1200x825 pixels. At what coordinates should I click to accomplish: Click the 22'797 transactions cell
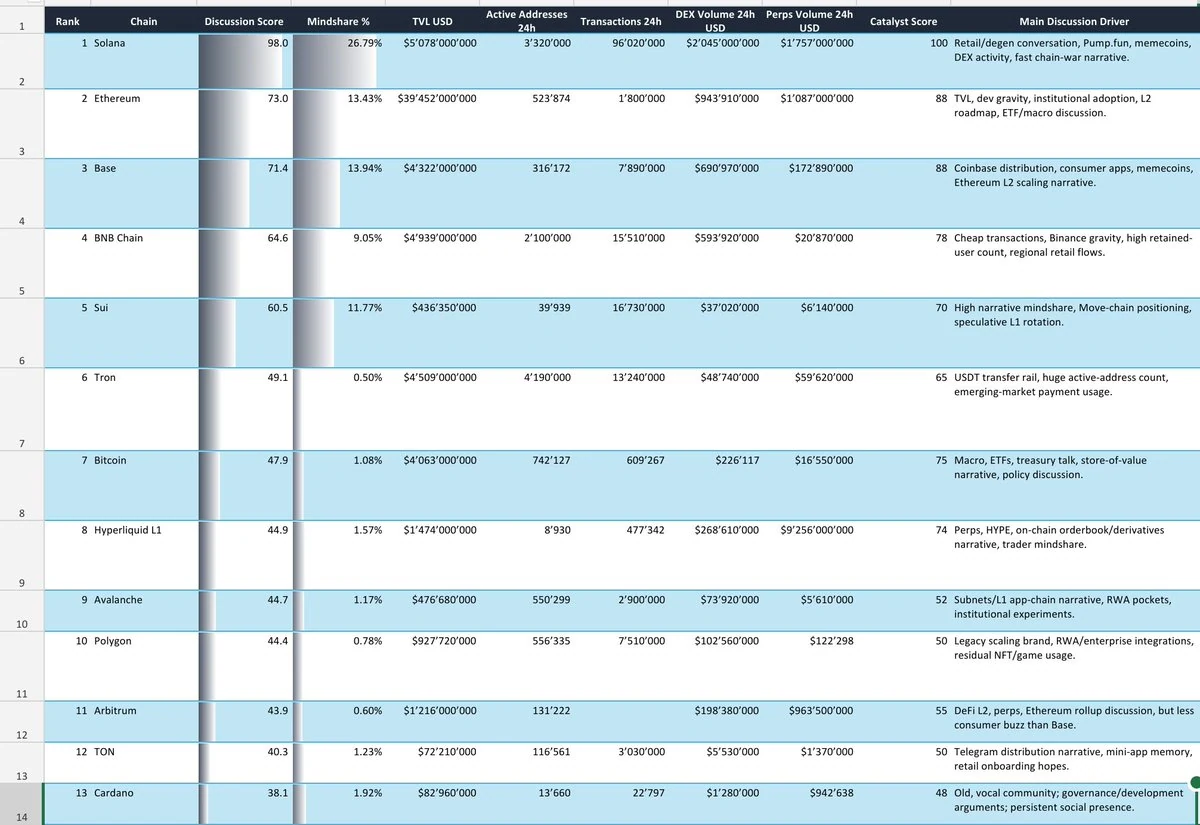click(622, 804)
